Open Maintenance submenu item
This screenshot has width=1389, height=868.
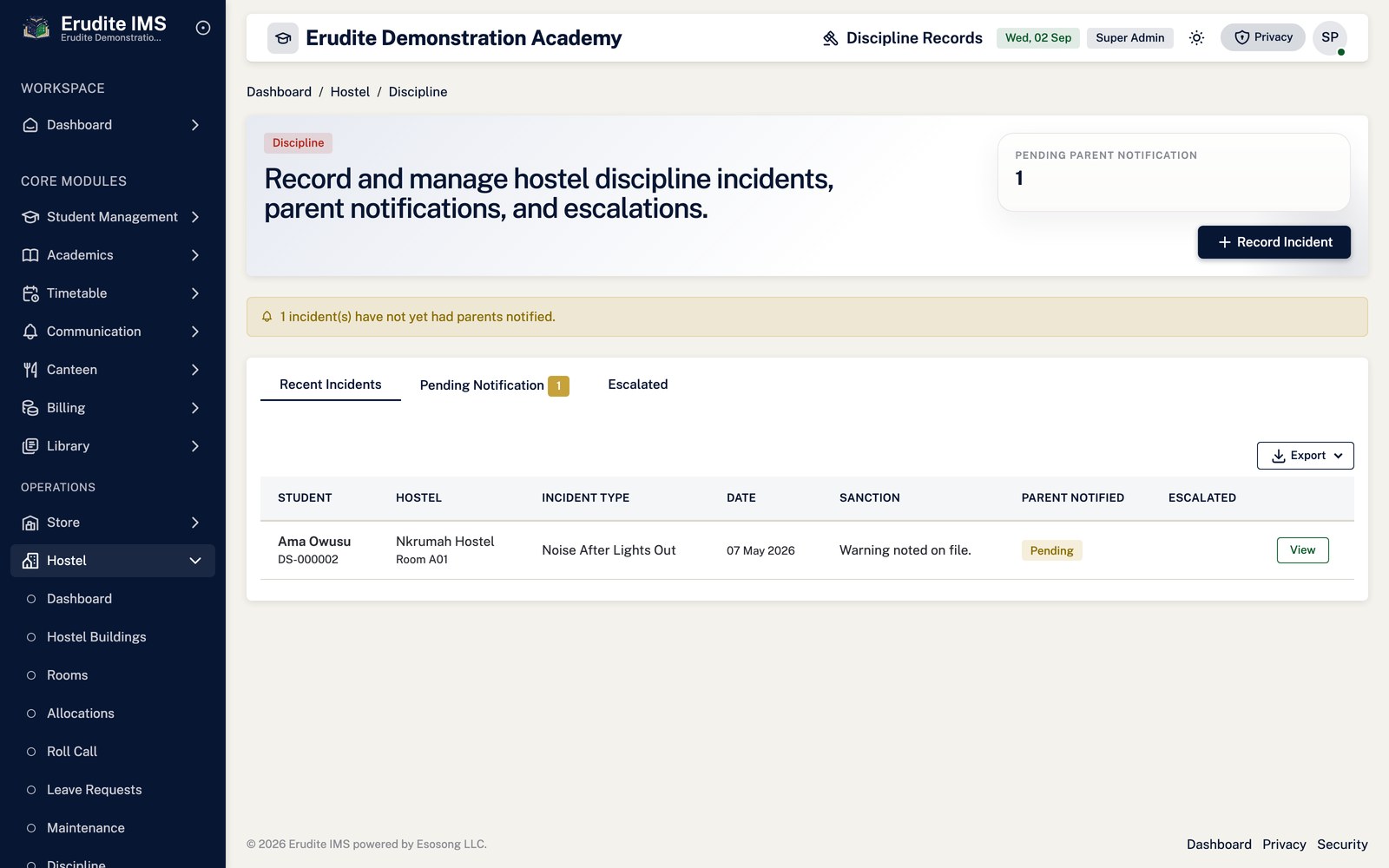[85, 828]
